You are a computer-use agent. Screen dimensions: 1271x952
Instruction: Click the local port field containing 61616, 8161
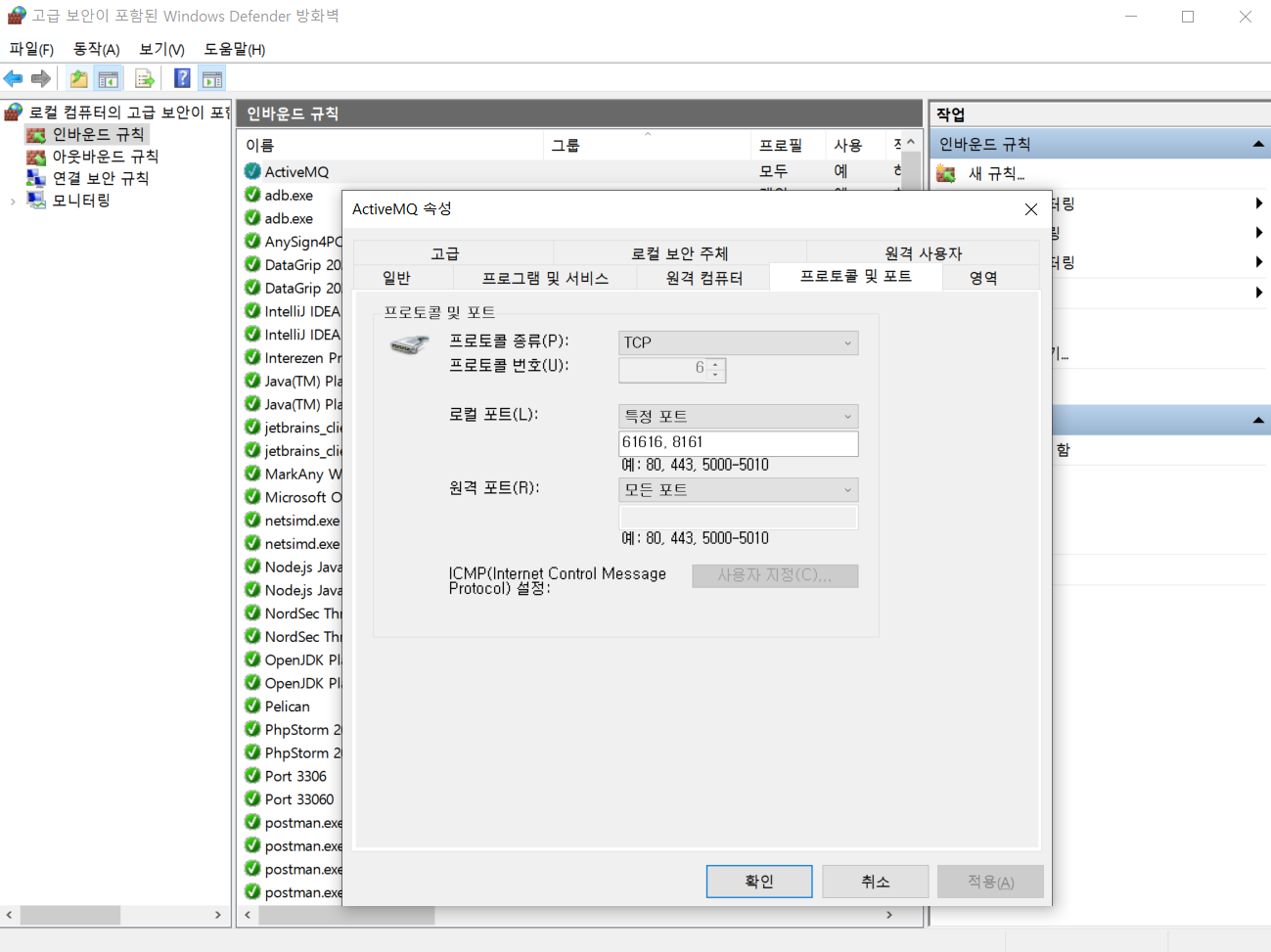point(739,443)
